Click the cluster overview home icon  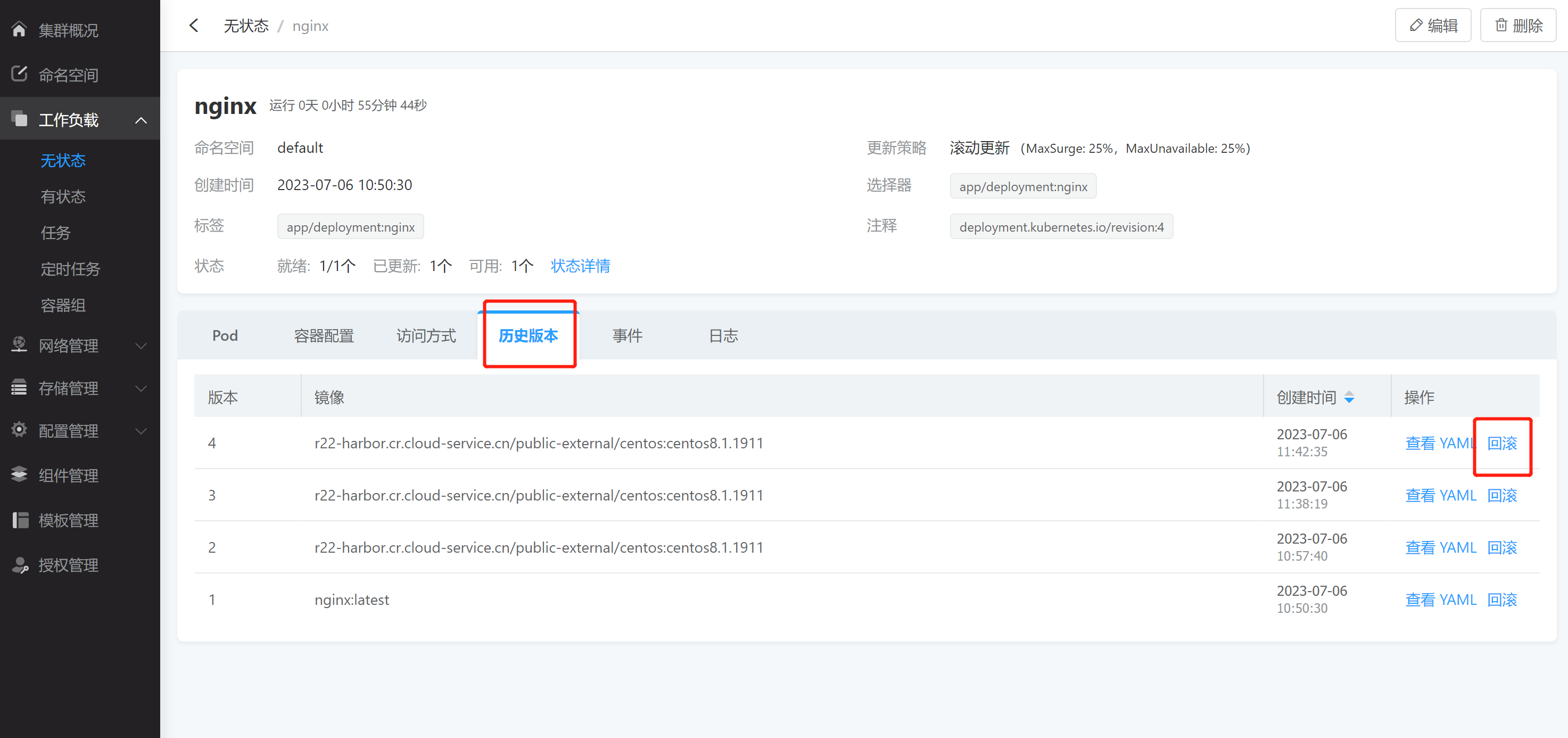coord(19,30)
